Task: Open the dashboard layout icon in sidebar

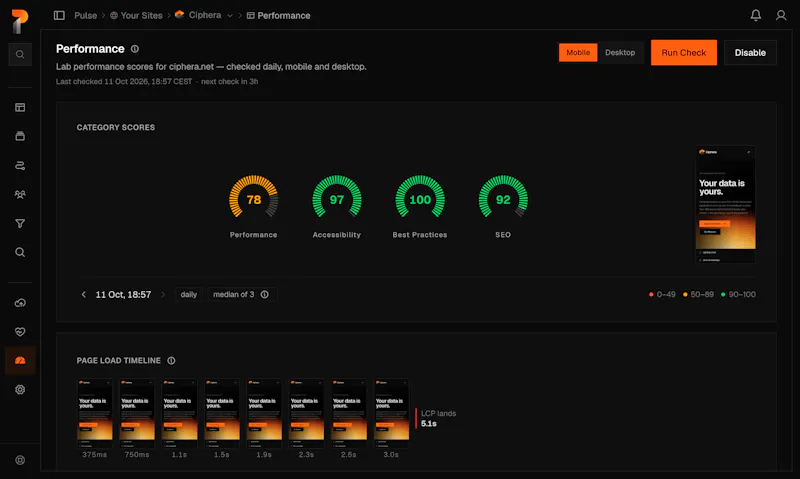Action: tap(20, 107)
